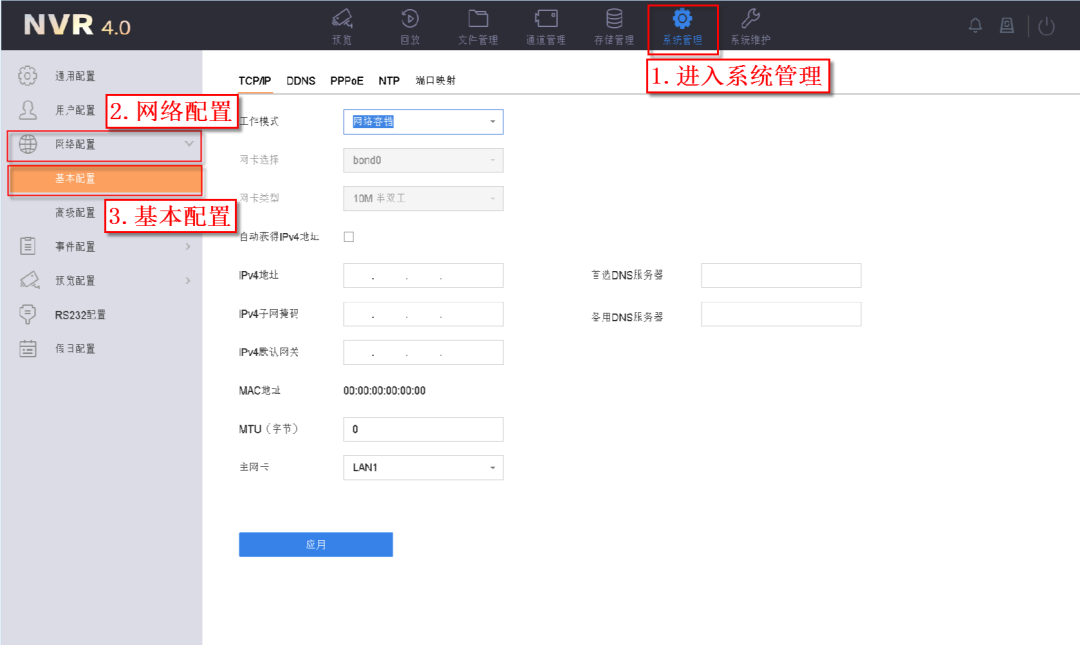The image size is (1080, 645).
Task: Click the MTU input field
Action: tap(423, 430)
